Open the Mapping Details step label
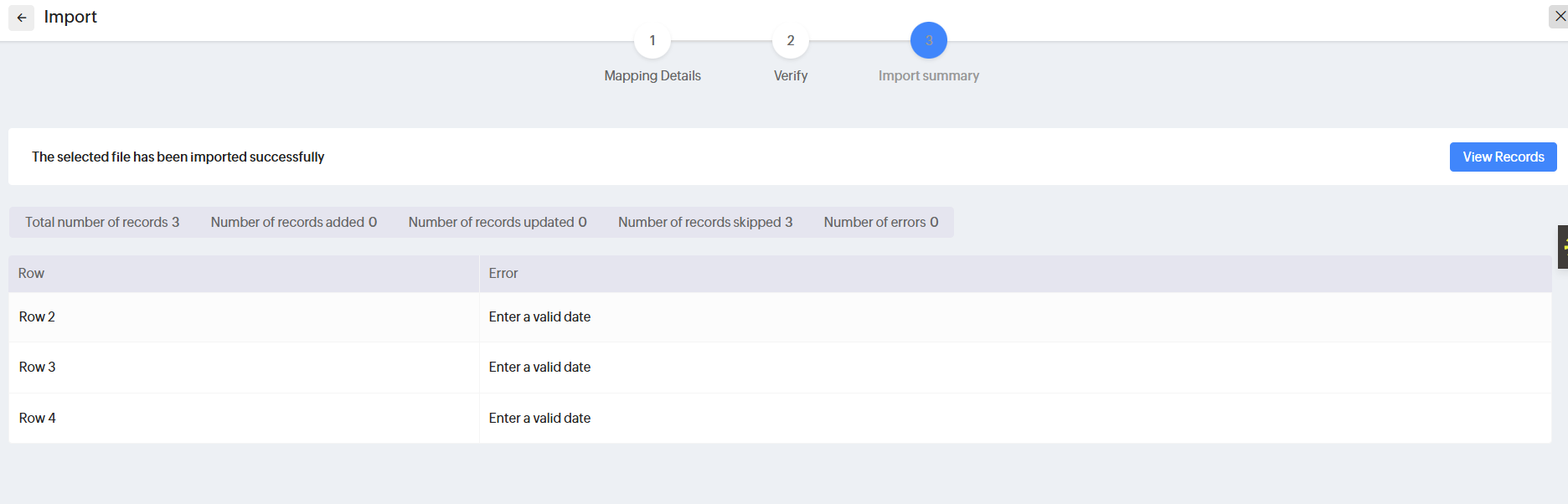This screenshot has width=1568, height=504. click(x=652, y=75)
